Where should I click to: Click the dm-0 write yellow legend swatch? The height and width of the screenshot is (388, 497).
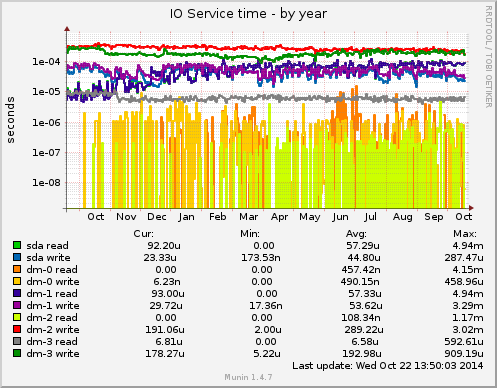pyautogui.click(x=17, y=281)
